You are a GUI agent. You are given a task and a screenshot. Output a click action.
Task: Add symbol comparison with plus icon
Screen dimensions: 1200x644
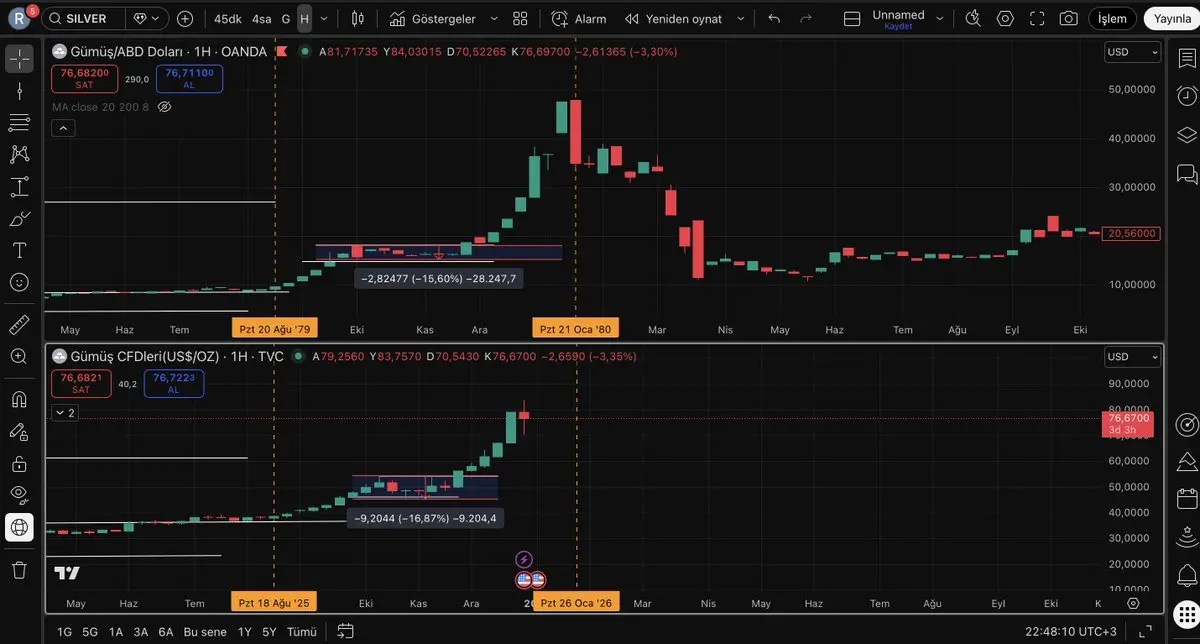[x=185, y=19]
